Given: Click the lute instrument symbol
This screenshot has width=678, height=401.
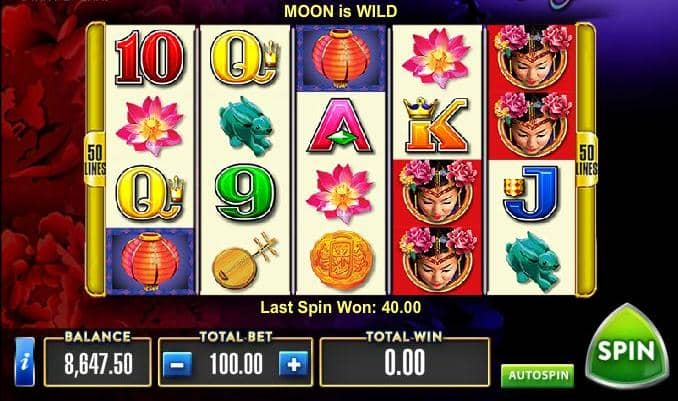Looking at the screenshot, I should point(245,260).
